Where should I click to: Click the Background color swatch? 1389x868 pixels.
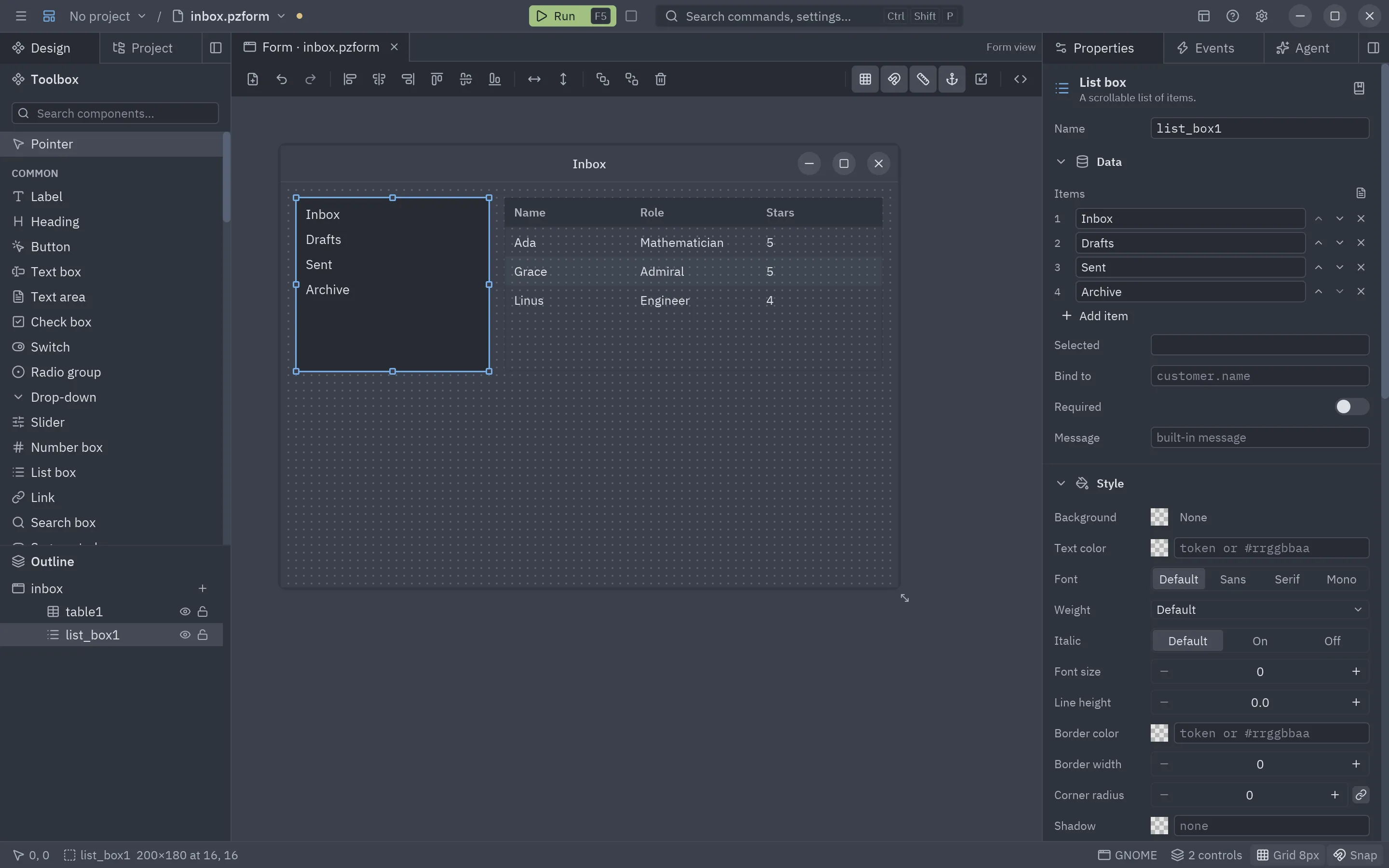[x=1159, y=517]
